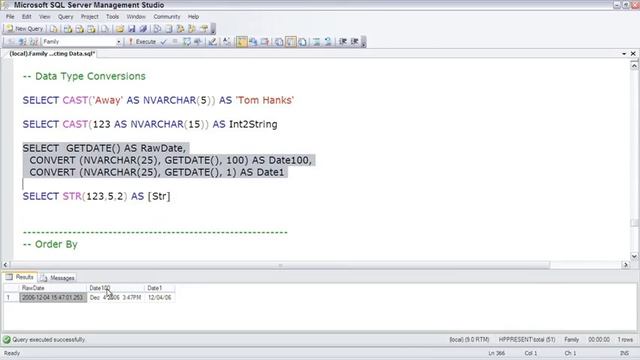This screenshot has height=360, width=640.
Task: Open the Properties Window icon
Action: (x=204, y=29)
